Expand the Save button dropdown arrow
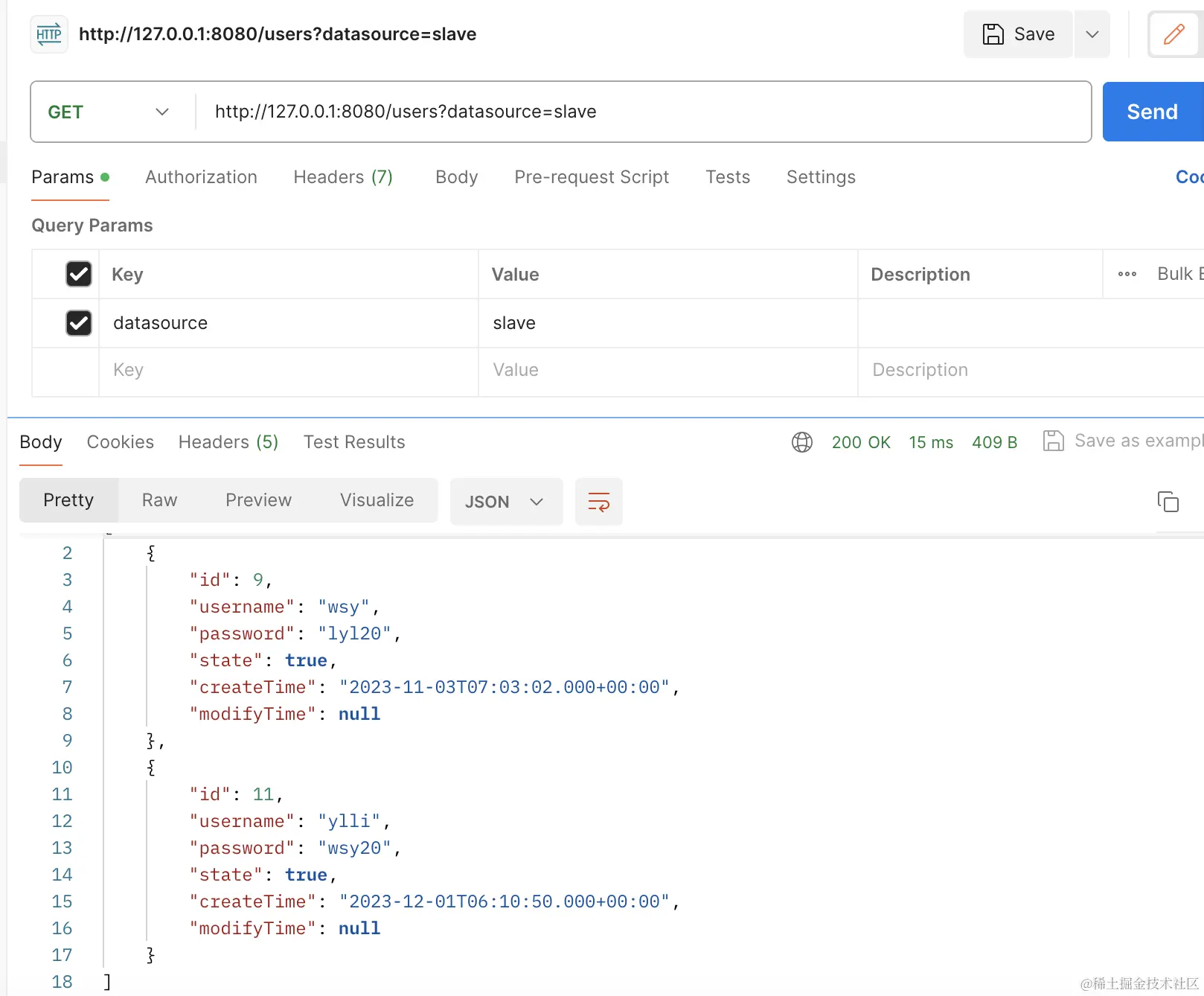This screenshot has height=996, width=1204. click(x=1092, y=33)
